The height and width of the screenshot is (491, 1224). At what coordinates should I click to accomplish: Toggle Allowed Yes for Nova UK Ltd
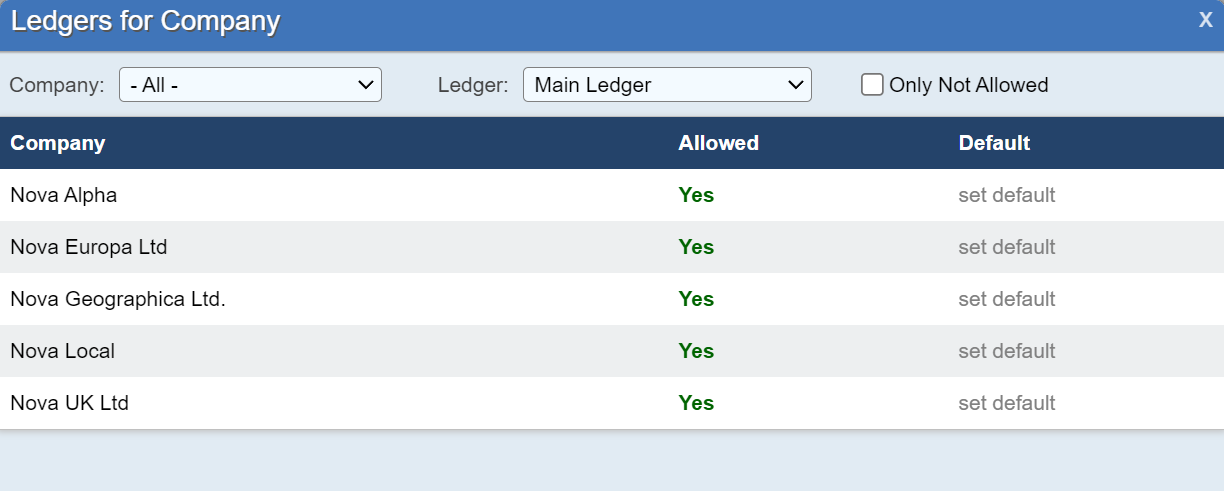(696, 403)
